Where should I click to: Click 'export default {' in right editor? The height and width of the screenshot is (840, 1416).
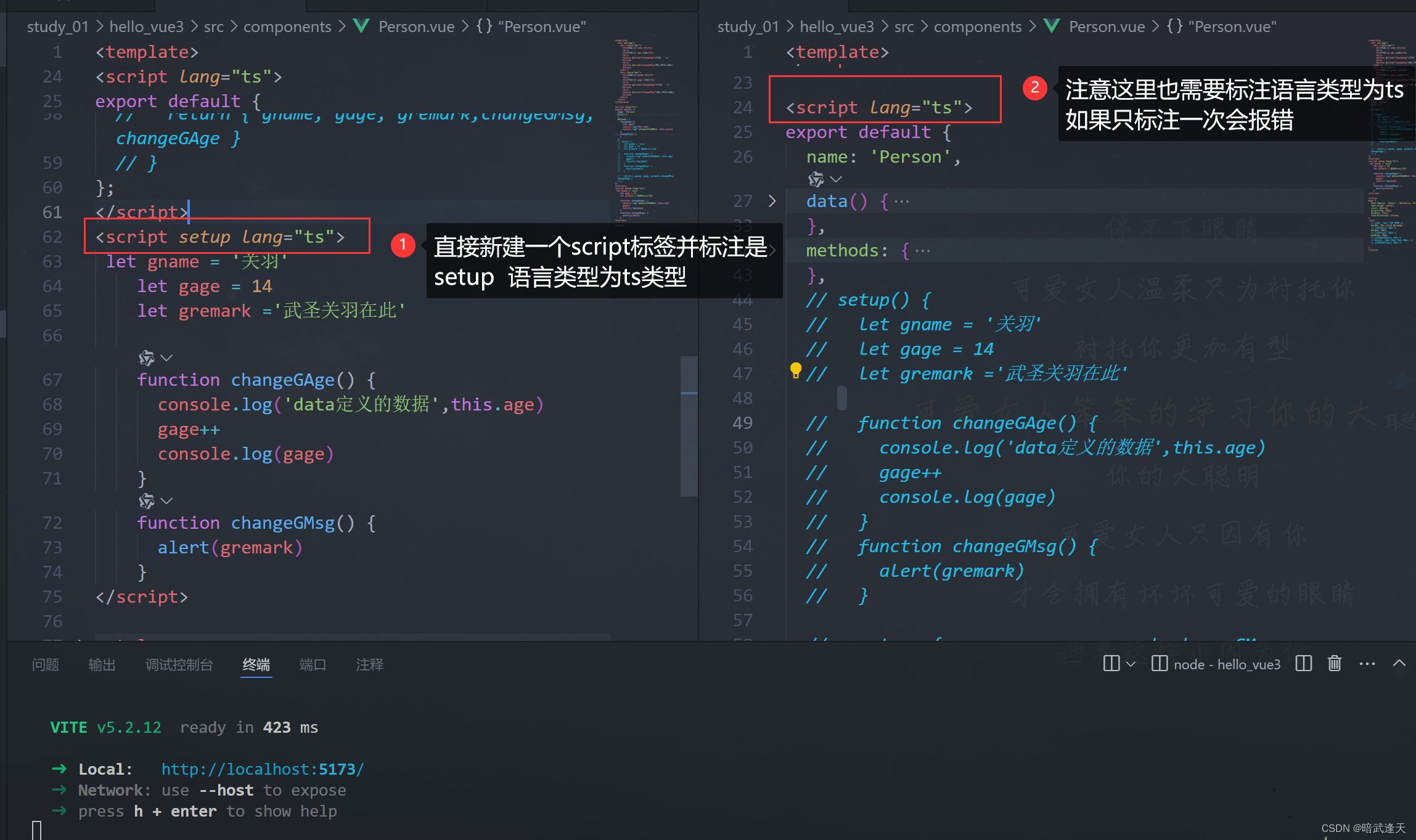(x=869, y=132)
